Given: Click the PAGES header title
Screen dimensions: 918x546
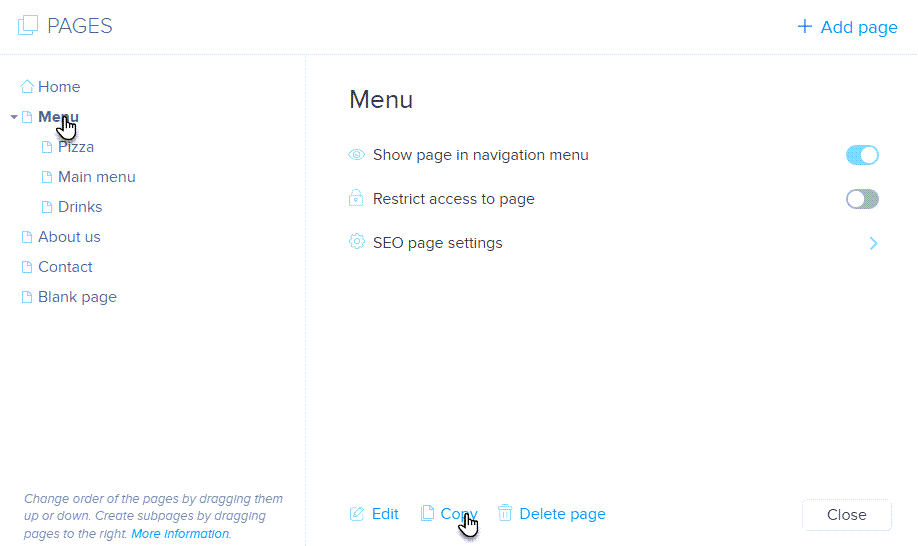Looking at the screenshot, I should coord(80,26).
